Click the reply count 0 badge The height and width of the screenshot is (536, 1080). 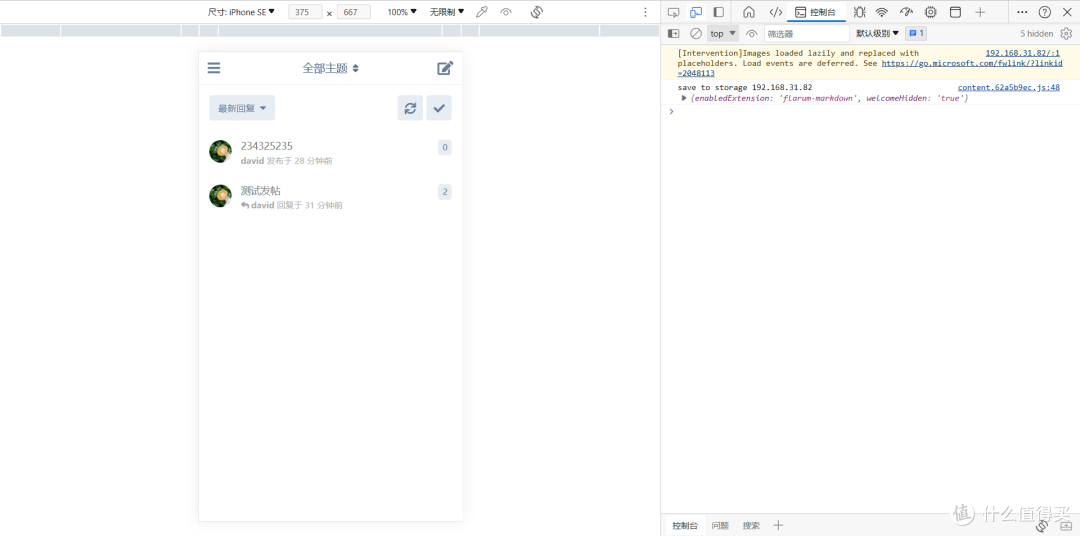coord(445,147)
